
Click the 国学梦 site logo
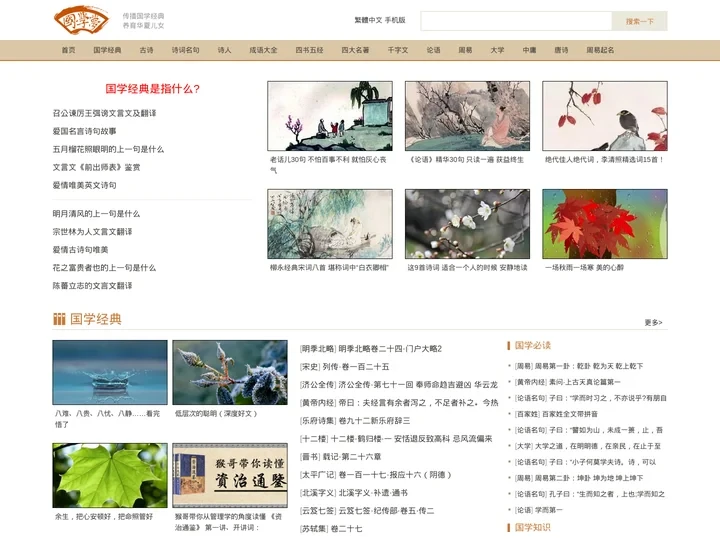tap(81, 20)
